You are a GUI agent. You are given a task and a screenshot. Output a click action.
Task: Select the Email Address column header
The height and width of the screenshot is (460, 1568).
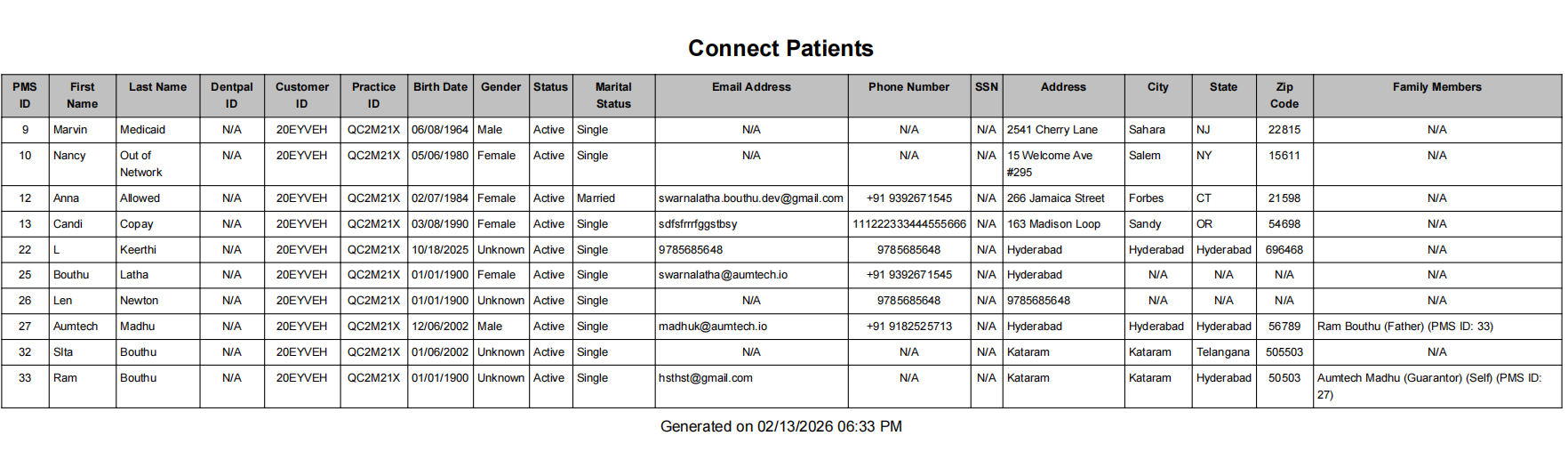[x=751, y=87]
